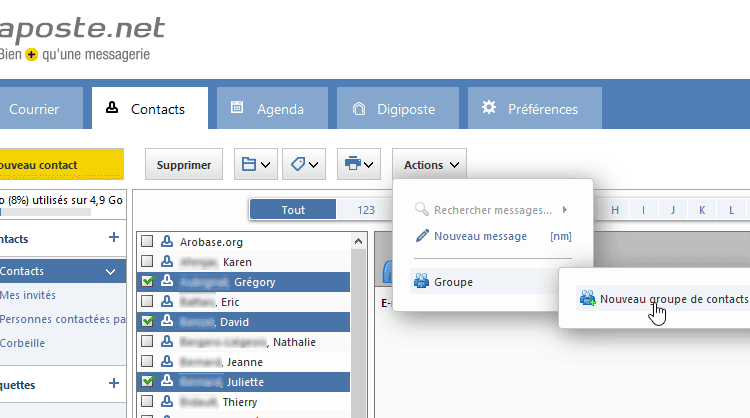Collapse the Contacts folder chevron in sidebar
Image resolution: width=750 pixels, height=418 pixels.
[110, 271]
